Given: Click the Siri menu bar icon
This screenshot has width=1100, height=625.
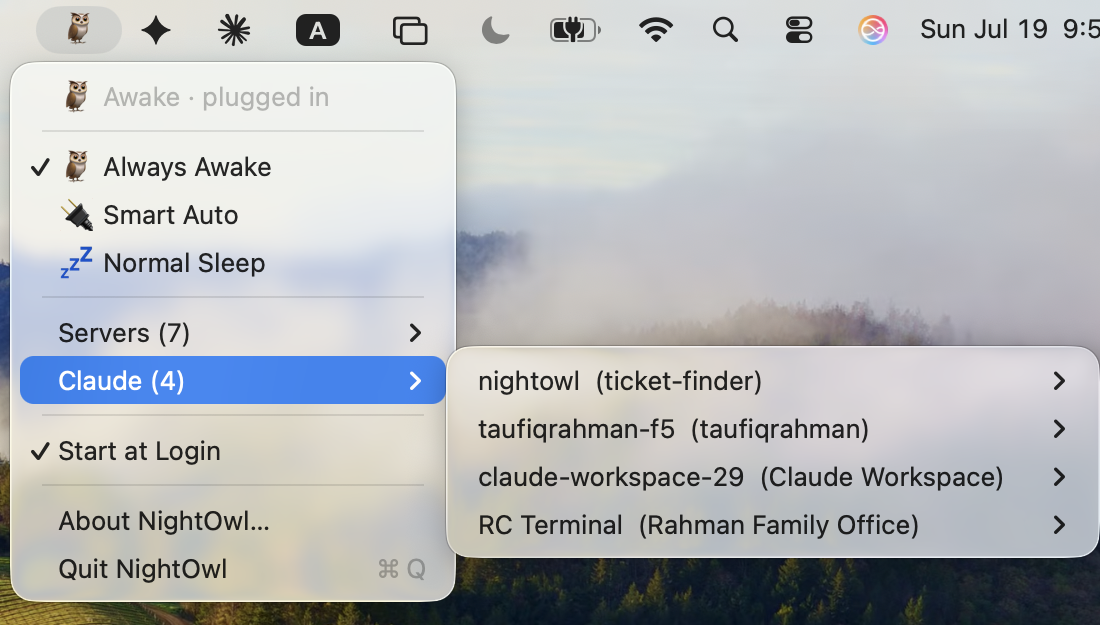Looking at the screenshot, I should click(x=873, y=30).
